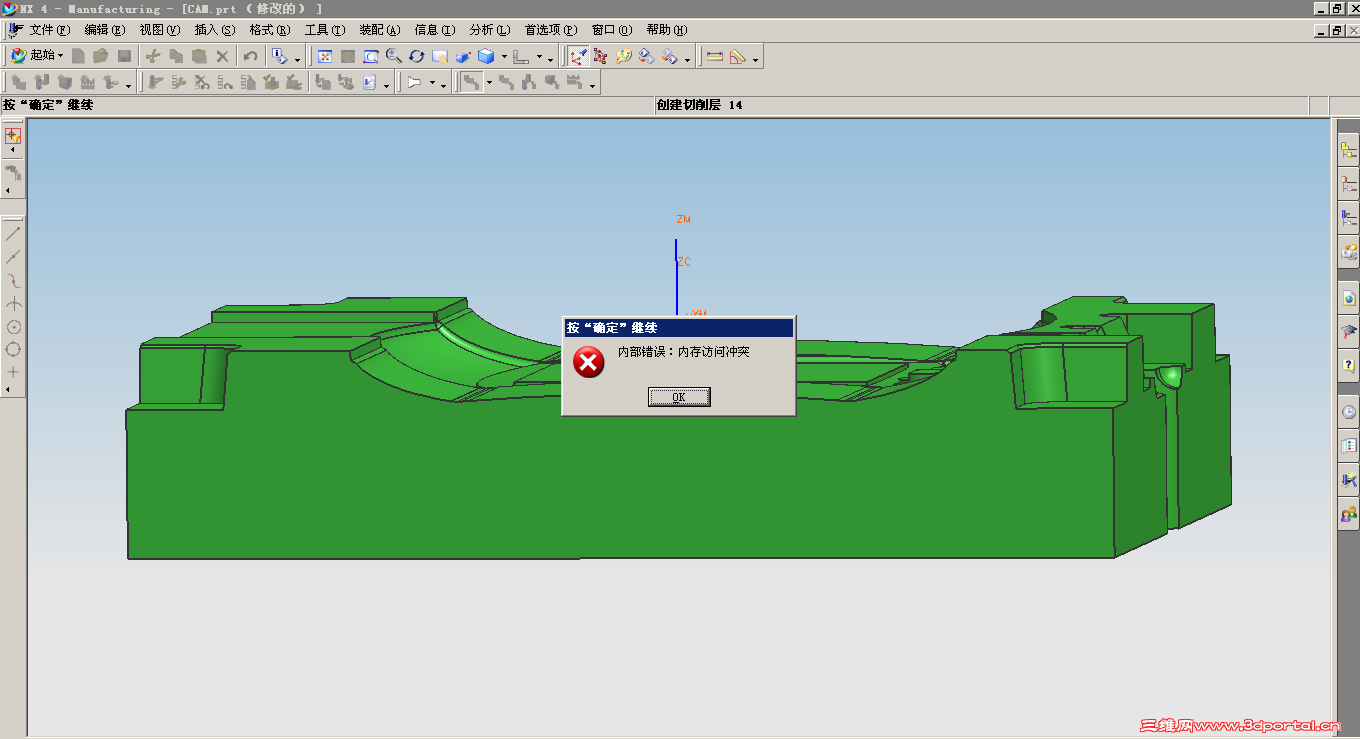This screenshot has height=739, width=1360.
Task: Click the Save floppy disk icon
Action: (x=124, y=56)
